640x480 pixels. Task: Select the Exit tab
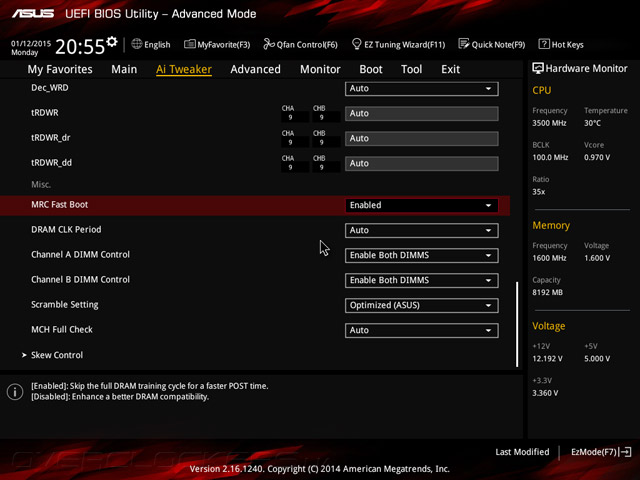[450, 69]
